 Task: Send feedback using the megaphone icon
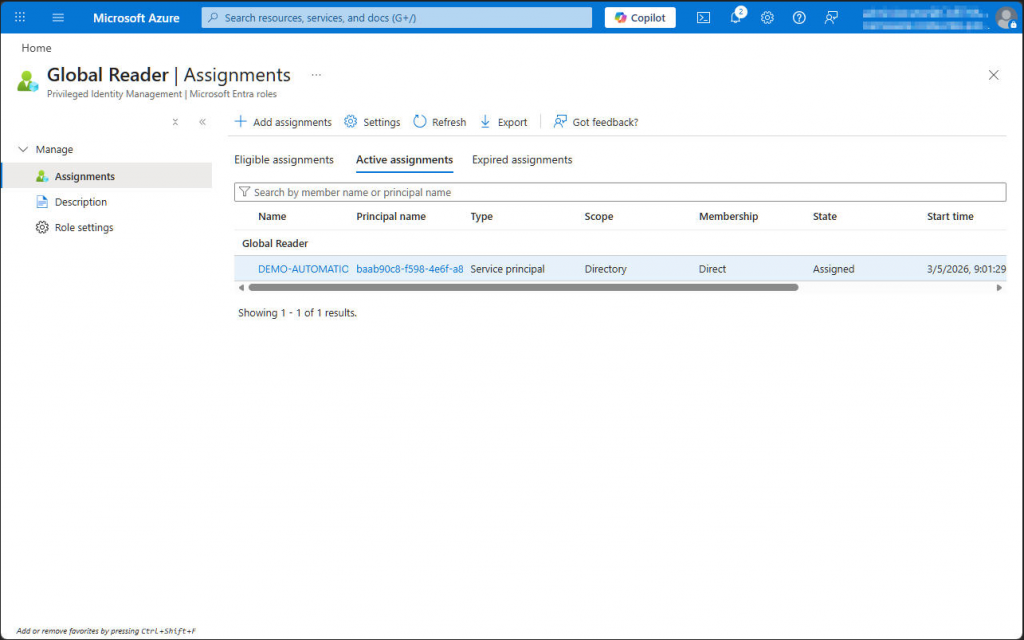coord(831,18)
